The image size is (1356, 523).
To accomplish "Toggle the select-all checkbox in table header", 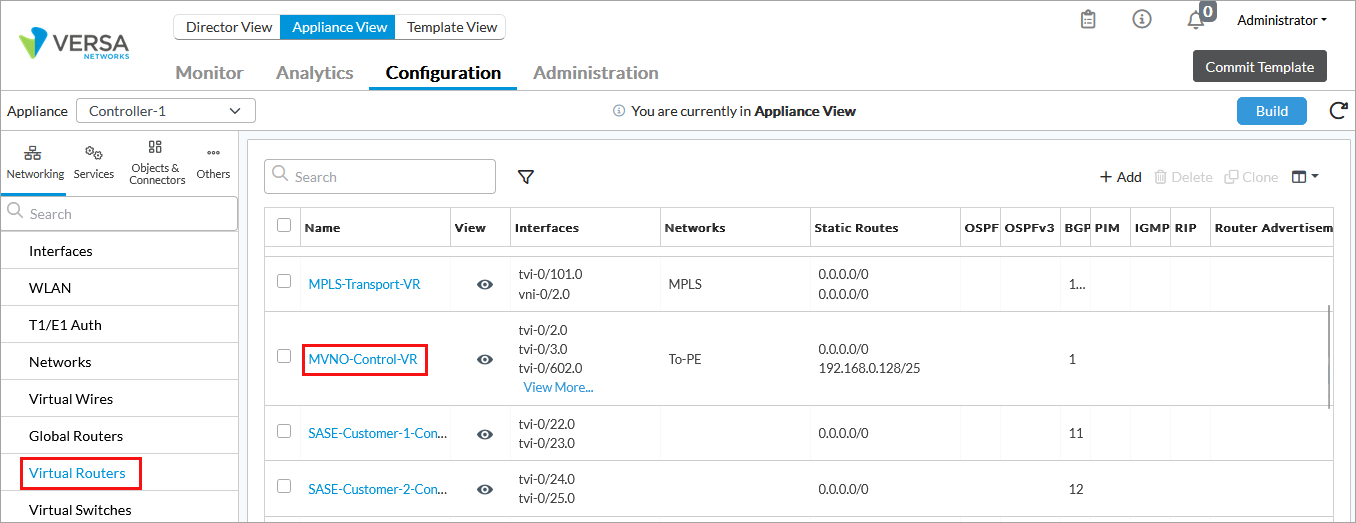I will (284, 226).
